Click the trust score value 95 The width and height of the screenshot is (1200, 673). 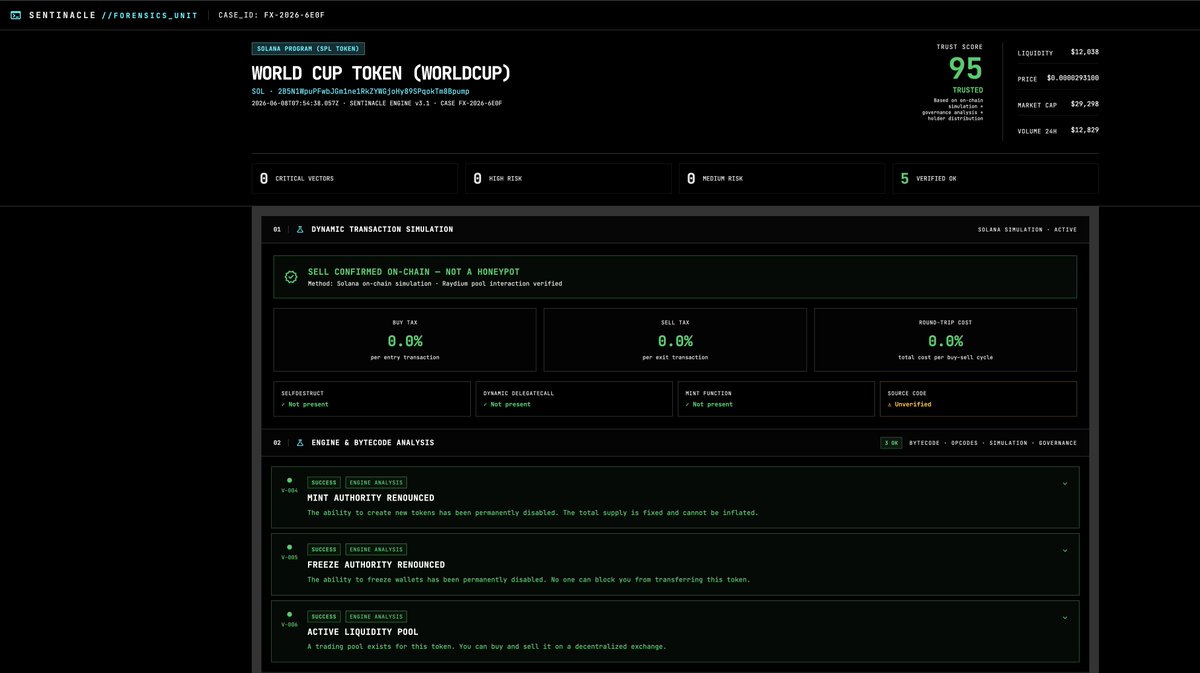click(x=965, y=69)
